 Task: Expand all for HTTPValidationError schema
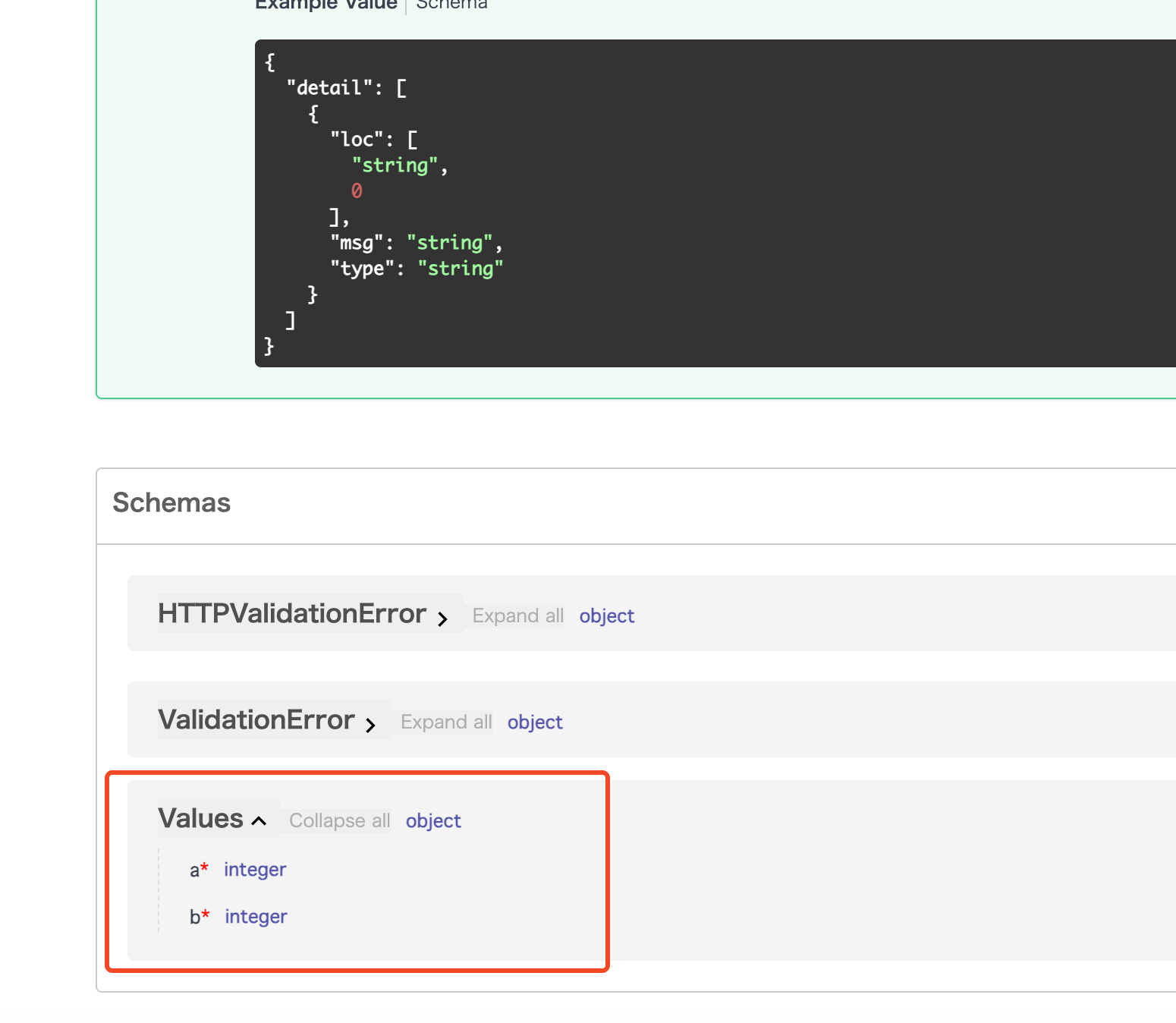point(517,615)
